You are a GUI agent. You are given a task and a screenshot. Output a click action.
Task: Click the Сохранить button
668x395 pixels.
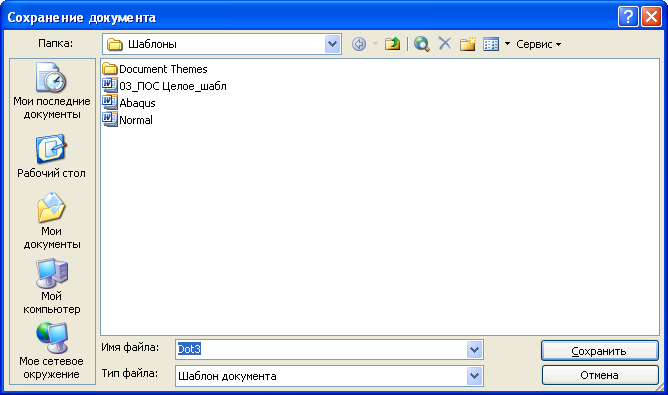600,351
